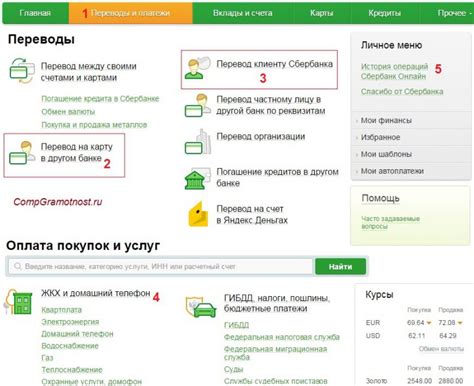The image size is (474, 386).
Task: Open Федеральная налоговая служба link
Action: (x=282, y=337)
